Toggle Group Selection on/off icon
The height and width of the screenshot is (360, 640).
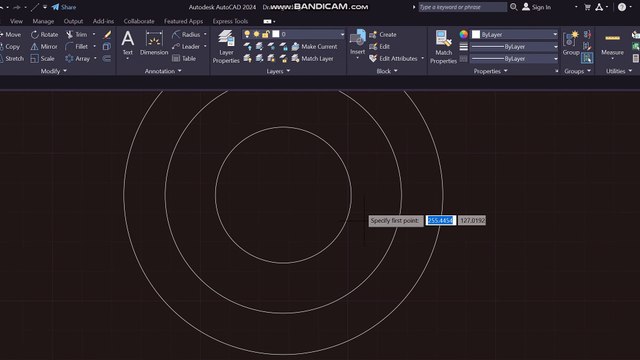[587, 58]
